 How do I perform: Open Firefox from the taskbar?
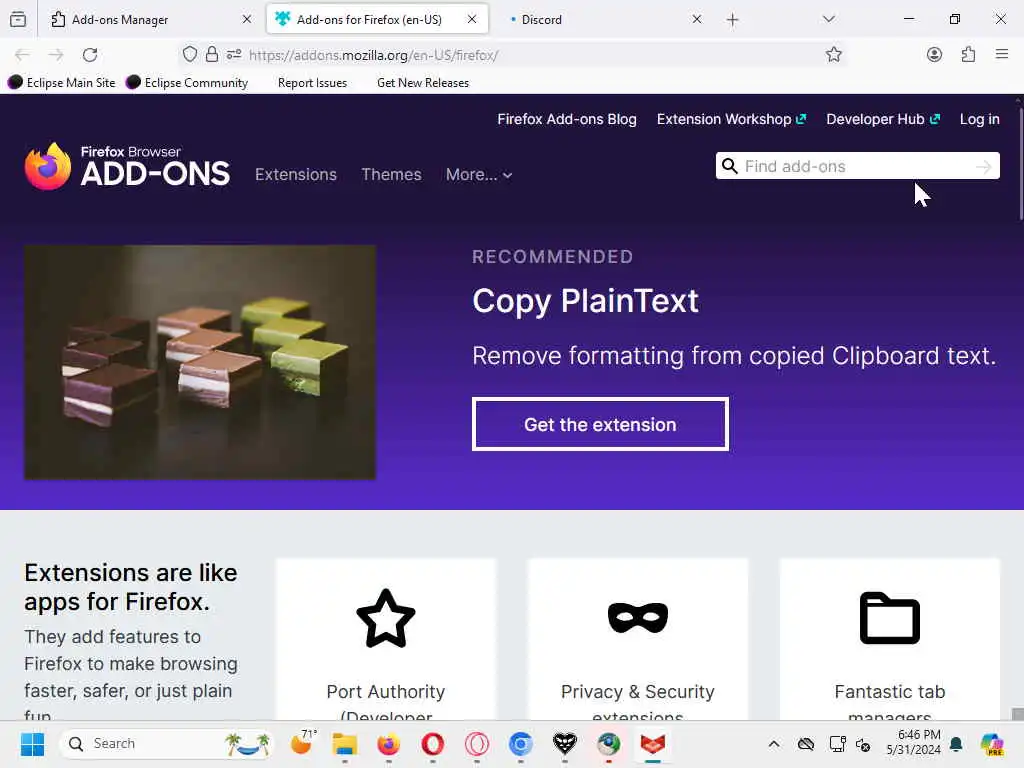pos(389,744)
